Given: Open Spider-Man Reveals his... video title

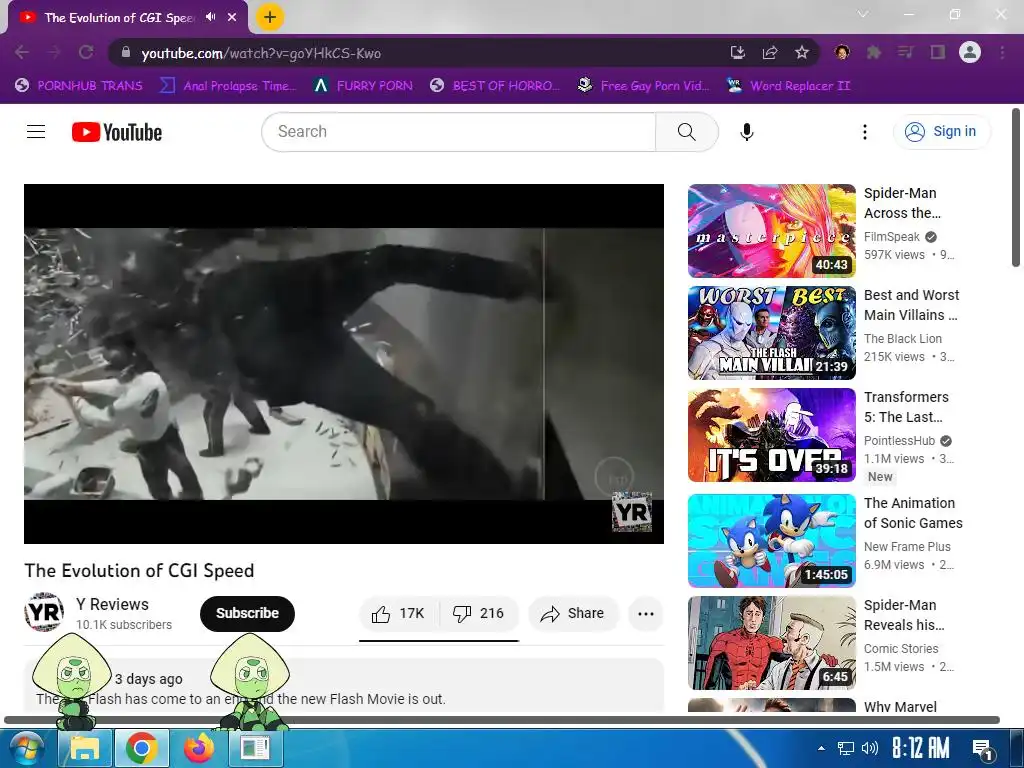Looking at the screenshot, I should (x=904, y=615).
